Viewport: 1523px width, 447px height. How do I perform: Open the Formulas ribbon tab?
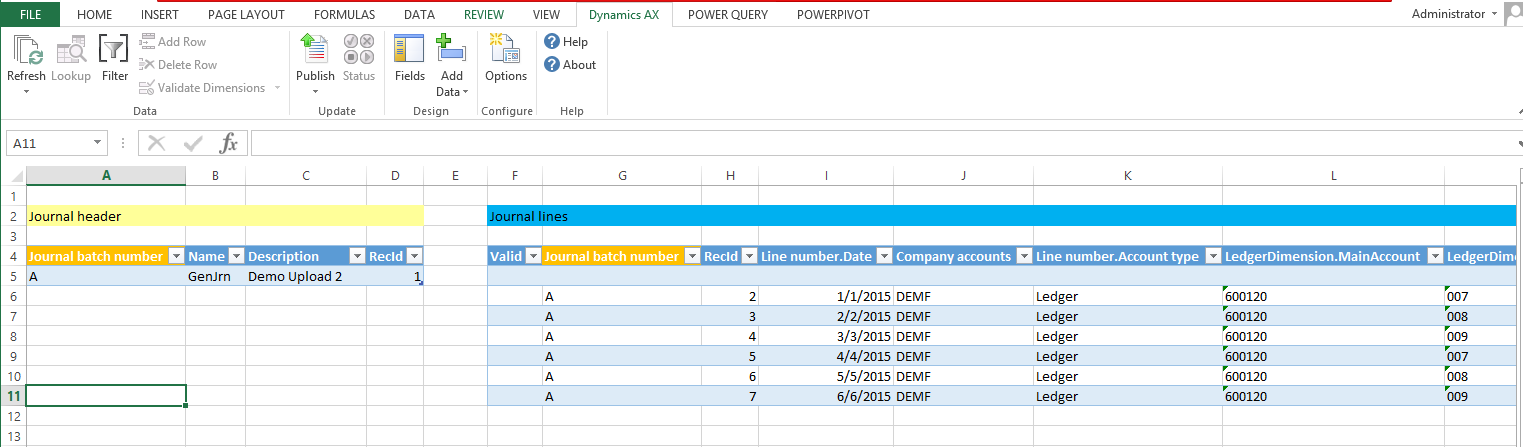click(344, 15)
